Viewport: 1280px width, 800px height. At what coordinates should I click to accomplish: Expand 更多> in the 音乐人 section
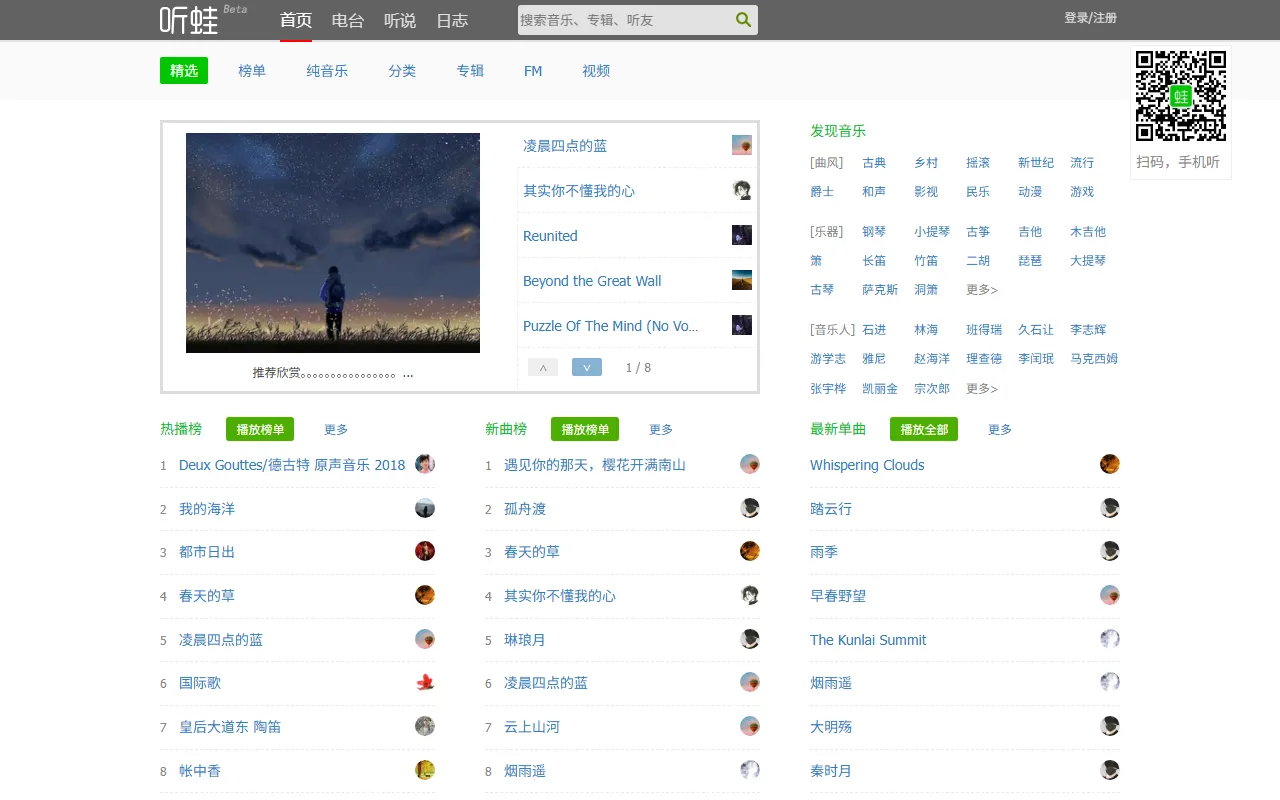click(x=982, y=388)
